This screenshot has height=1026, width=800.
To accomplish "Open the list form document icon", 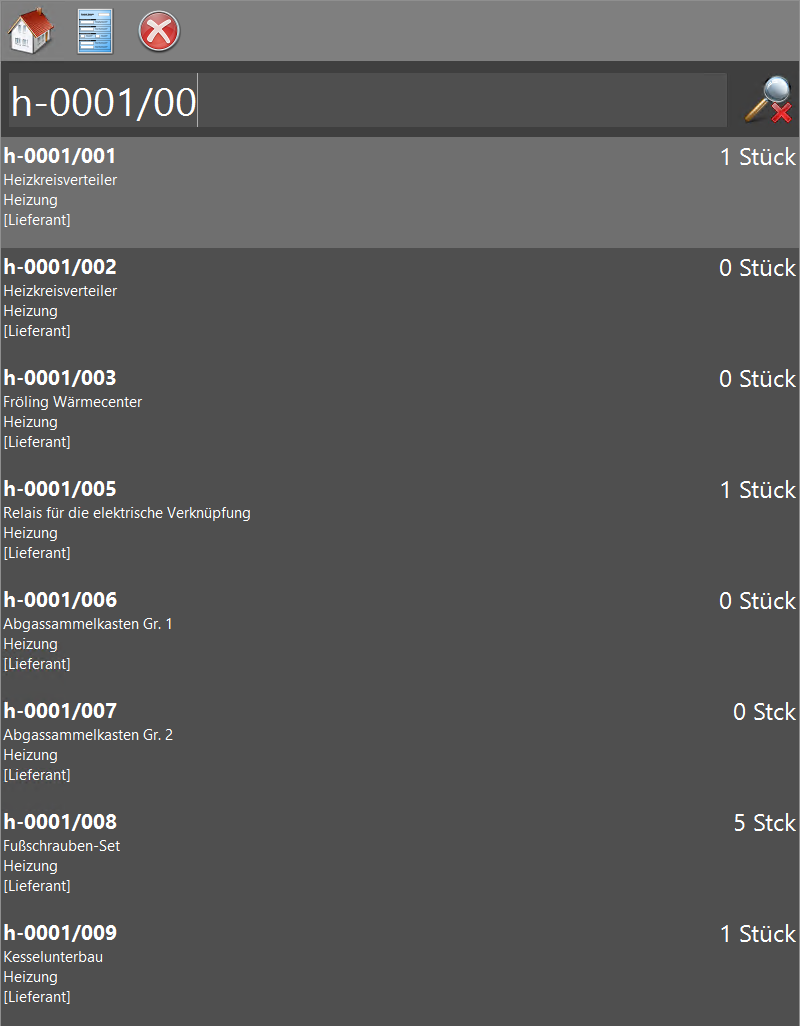I will coord(95,31).
